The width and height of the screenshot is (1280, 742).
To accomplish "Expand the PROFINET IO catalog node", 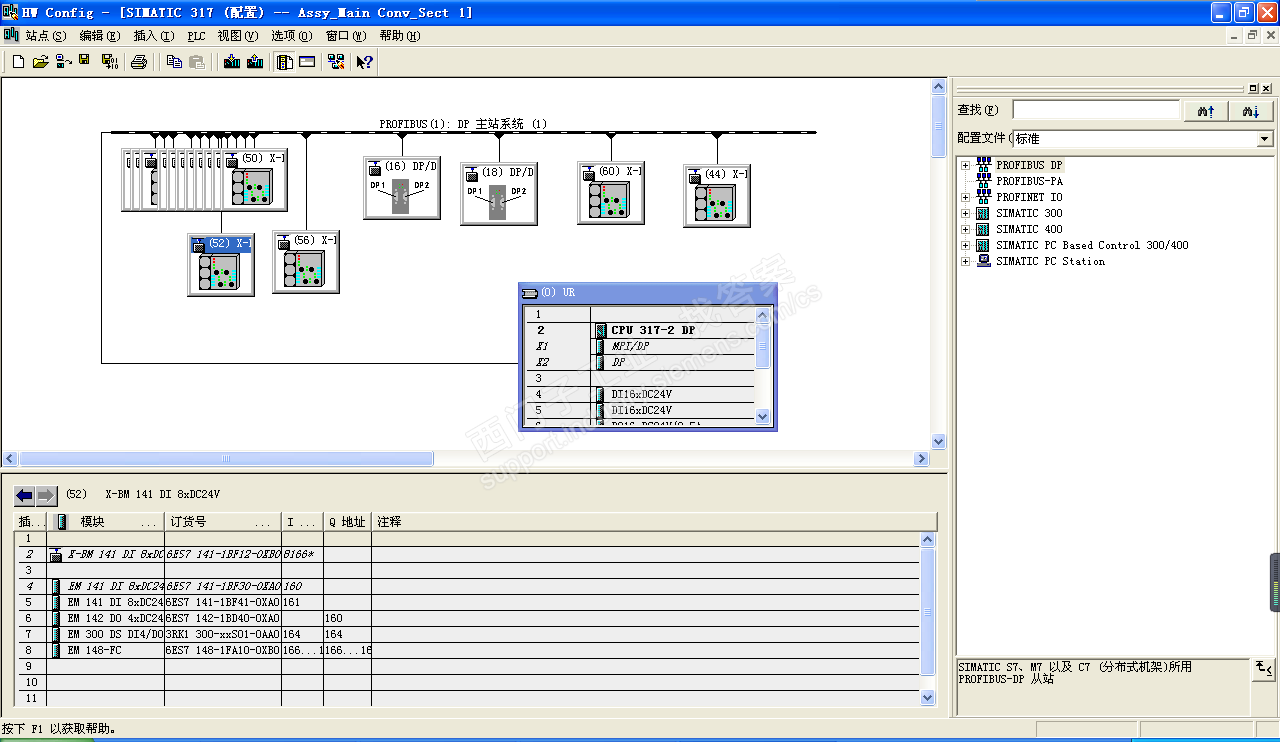I will pos(965,197).
